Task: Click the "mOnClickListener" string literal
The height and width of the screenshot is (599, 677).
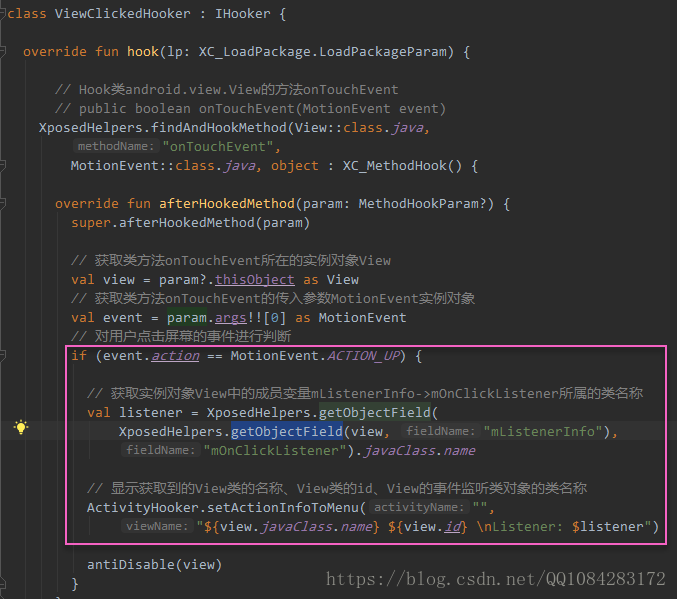Action: (x=275, y=451)
